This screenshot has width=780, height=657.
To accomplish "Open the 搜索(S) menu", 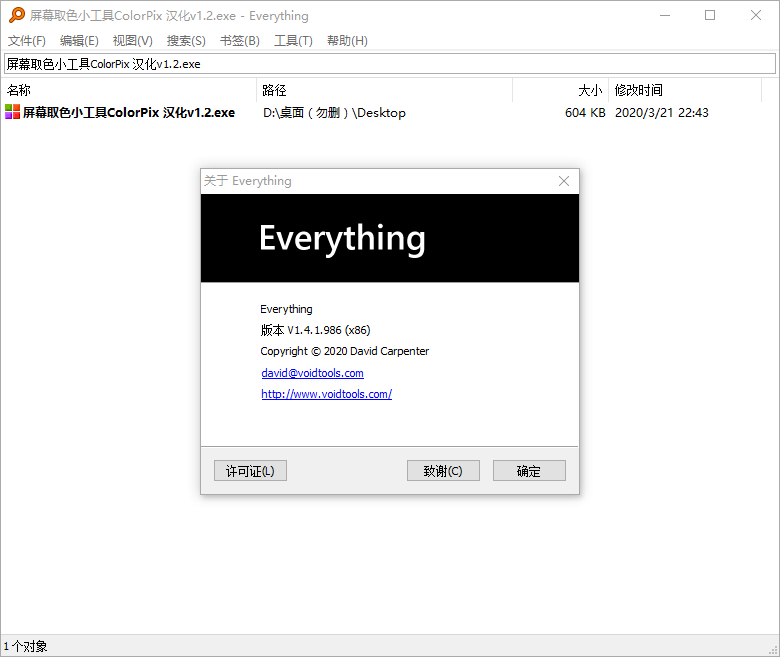I will pos(186,40).
